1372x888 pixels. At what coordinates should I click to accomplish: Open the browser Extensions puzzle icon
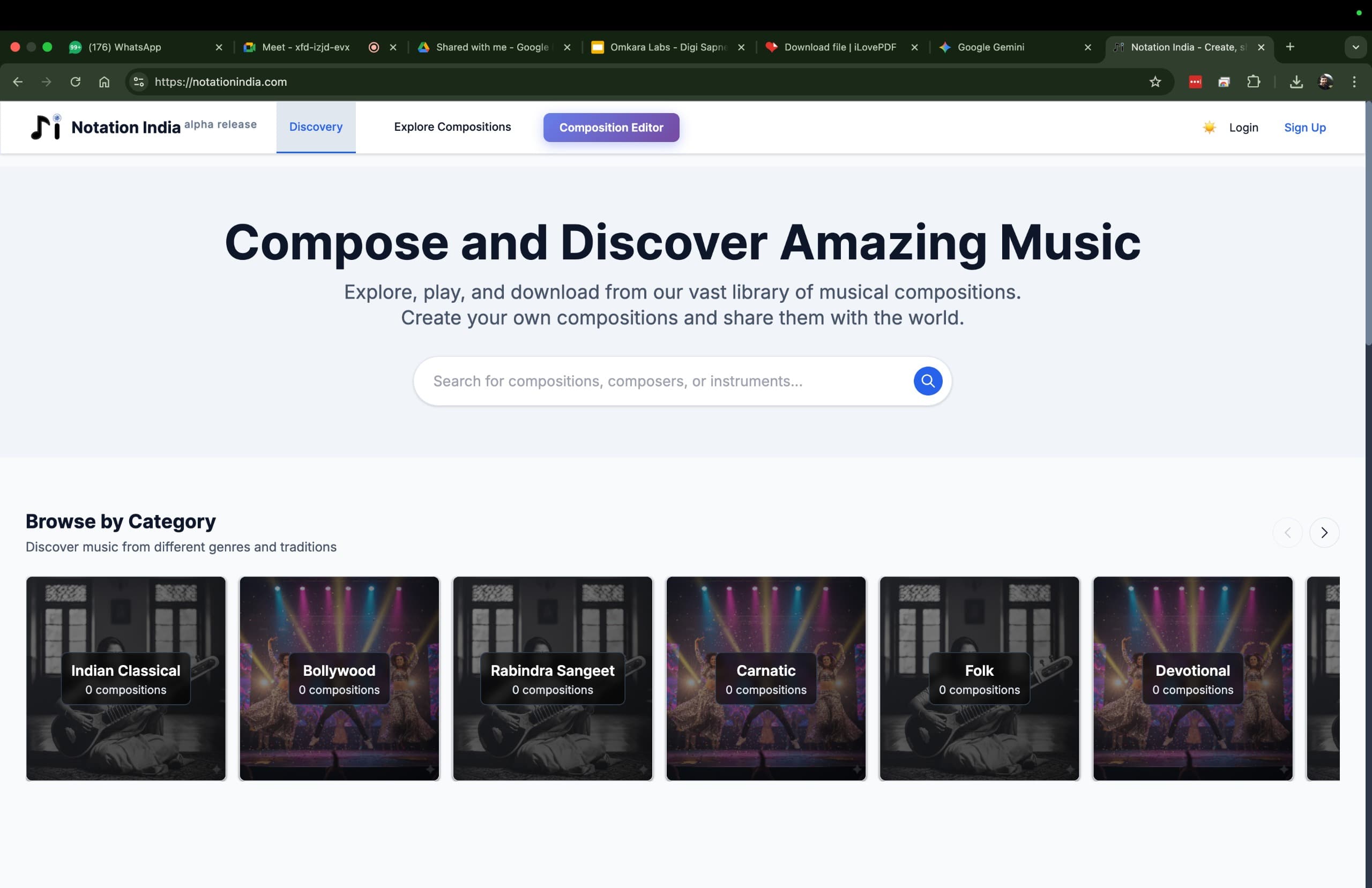click(x=1253, y=82)
